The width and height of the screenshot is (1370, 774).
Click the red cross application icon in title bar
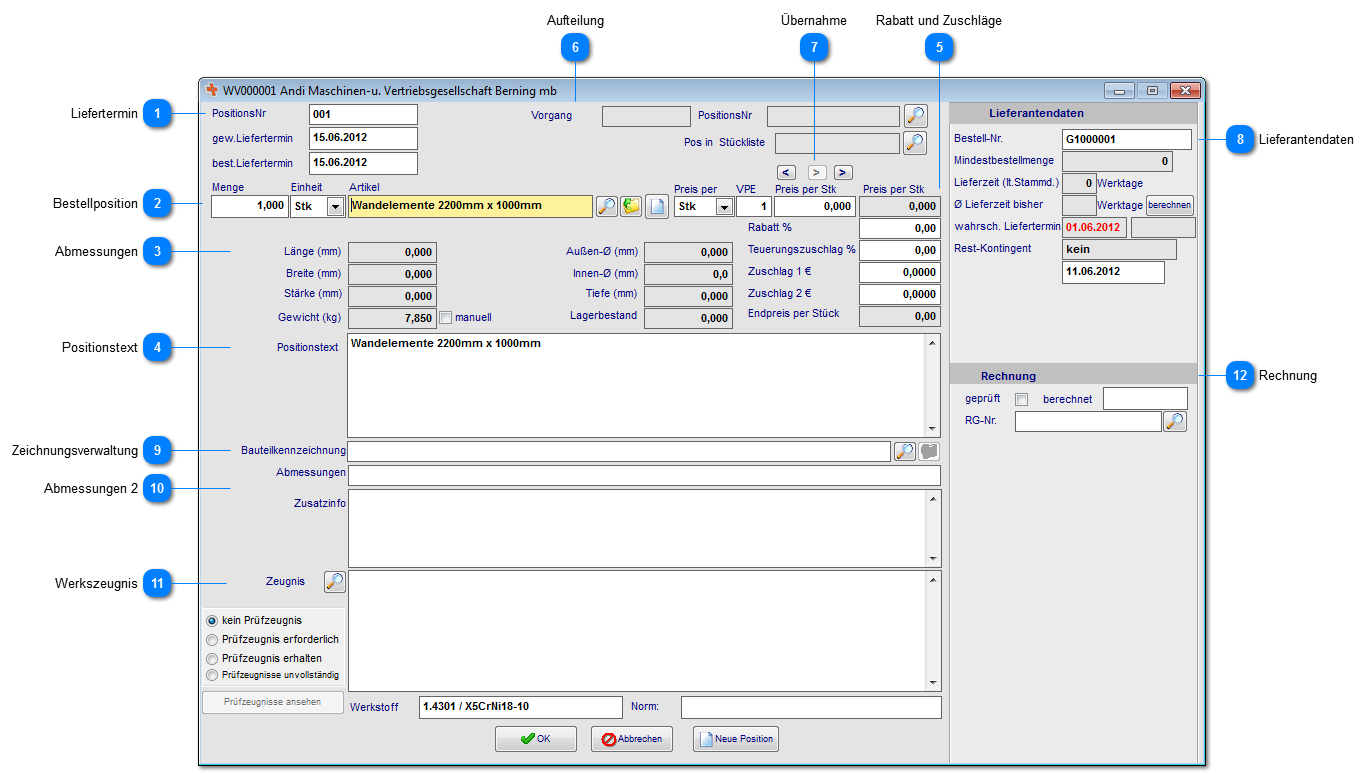tap(211, 90)
